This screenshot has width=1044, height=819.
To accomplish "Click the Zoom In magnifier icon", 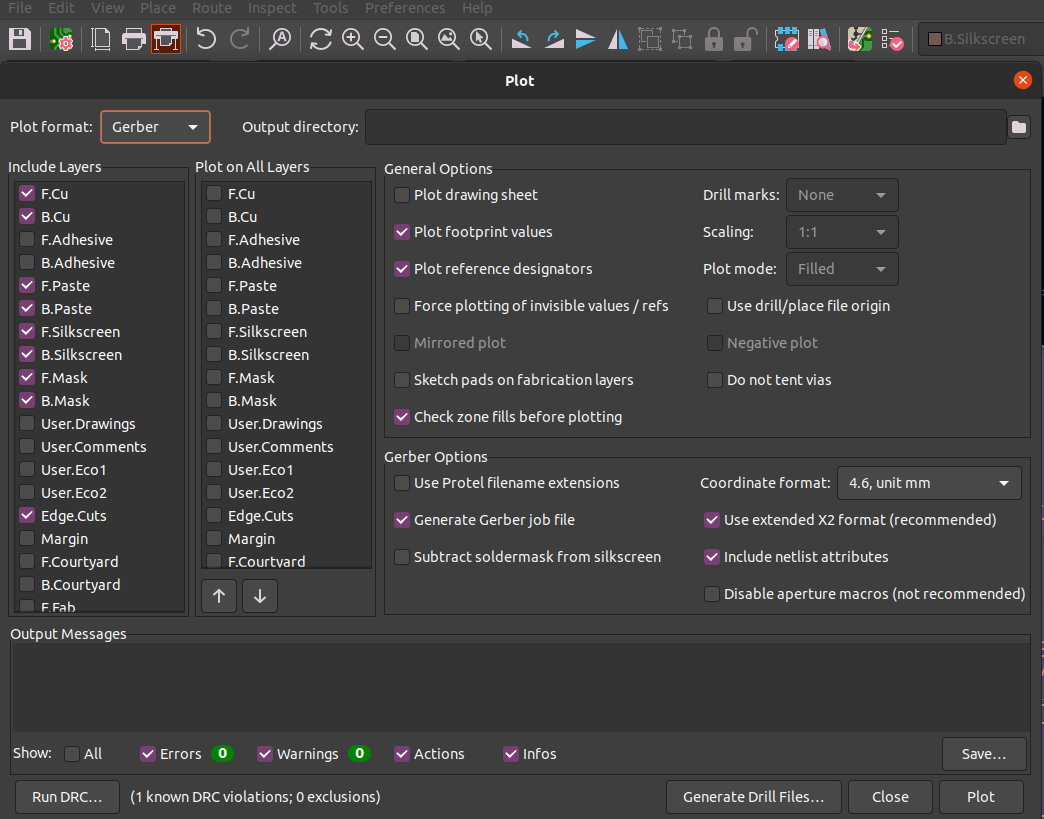I will click(352, 39).
